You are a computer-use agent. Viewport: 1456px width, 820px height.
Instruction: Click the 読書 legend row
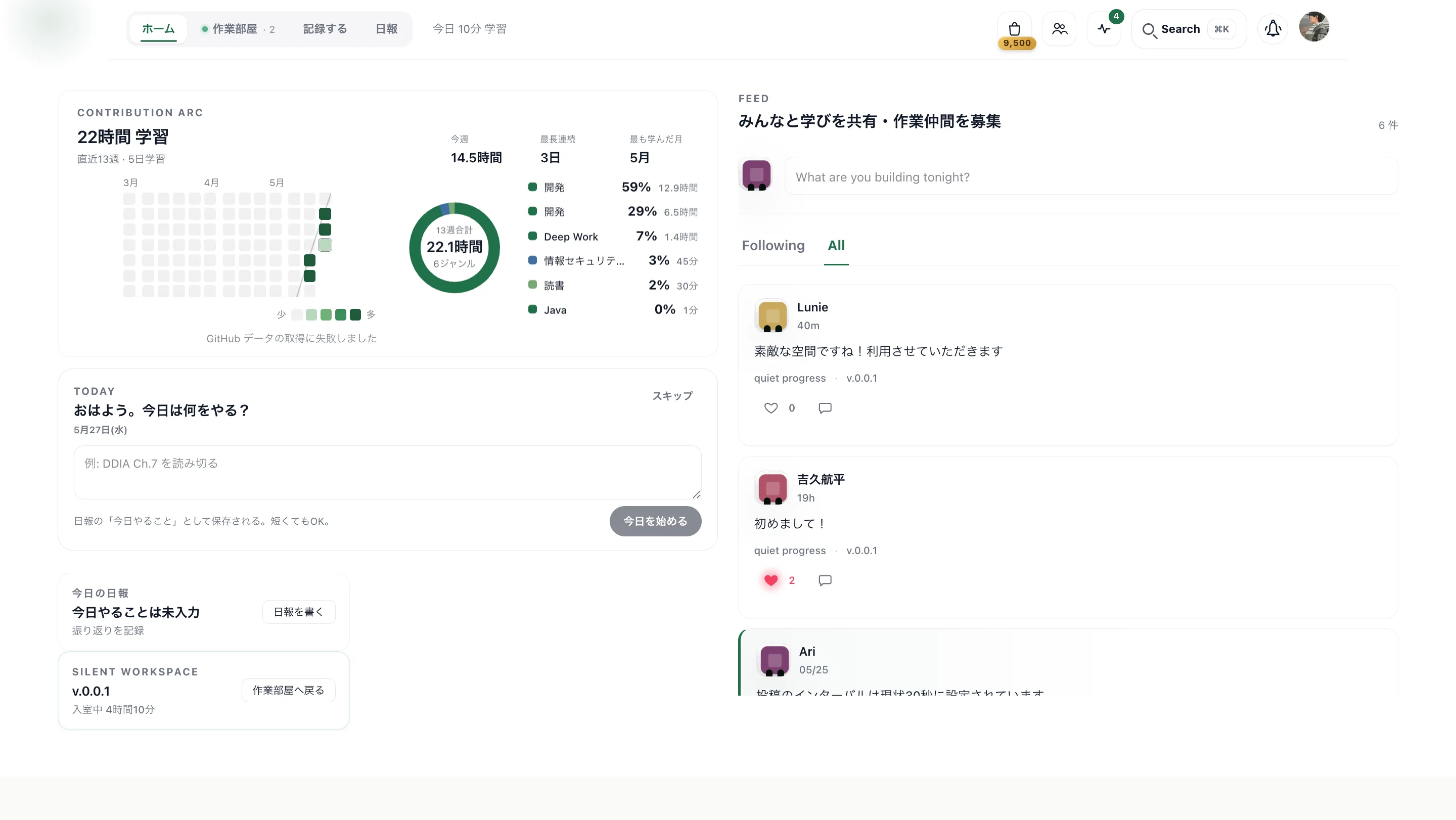(613, 286)
